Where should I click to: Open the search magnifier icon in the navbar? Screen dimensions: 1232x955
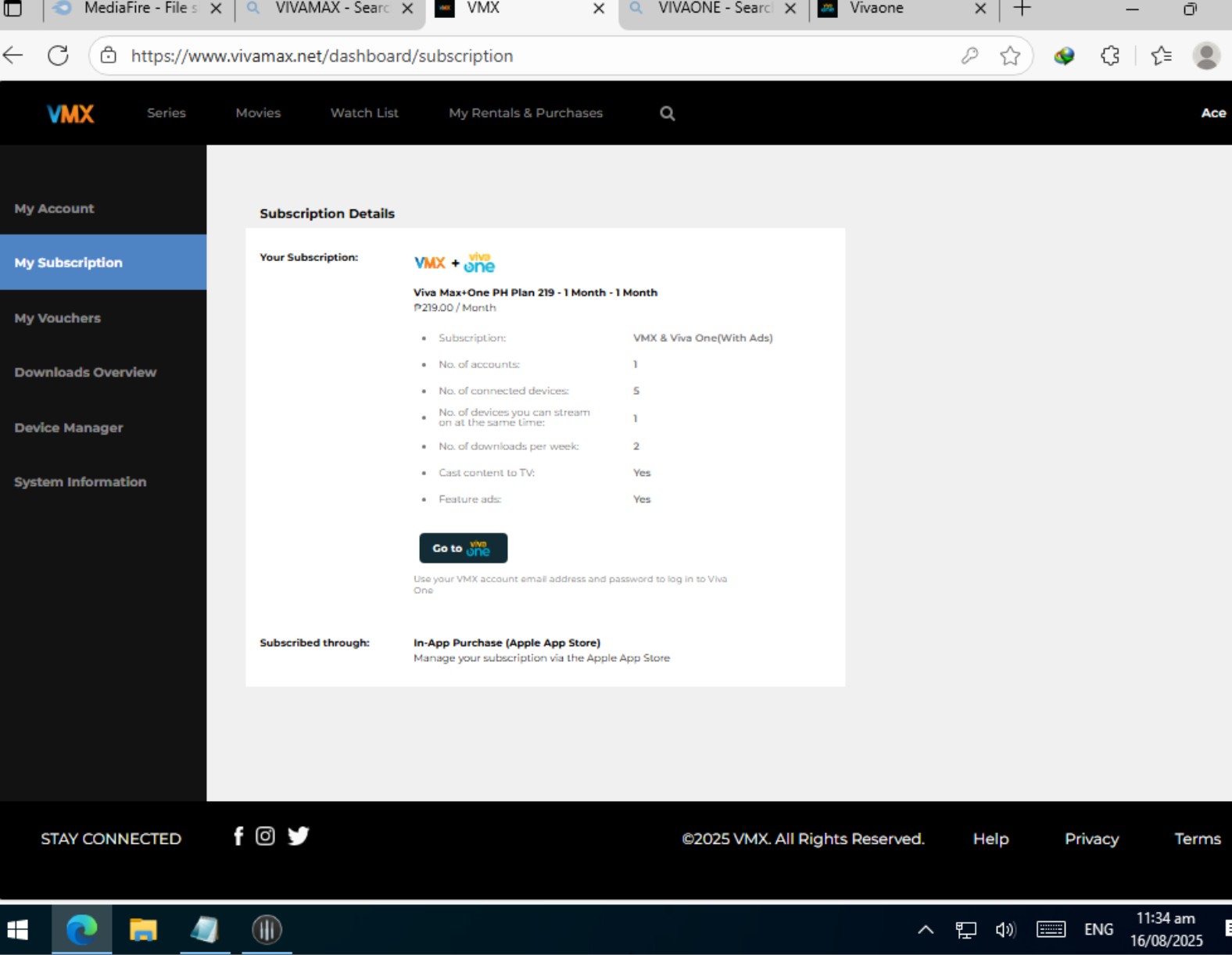[x=667, y=113]
